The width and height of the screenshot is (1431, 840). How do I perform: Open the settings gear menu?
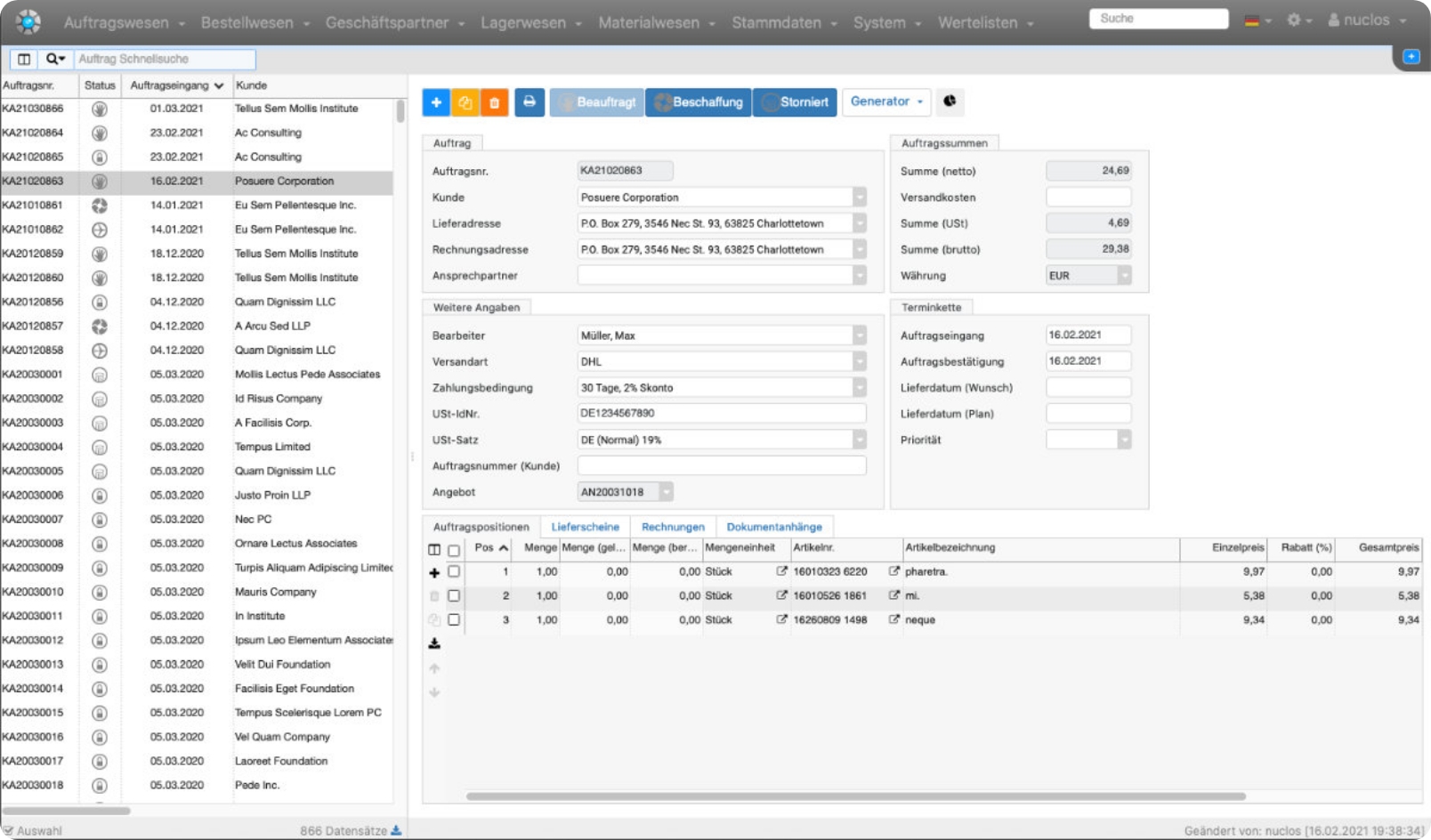(x=1298, y=20)
